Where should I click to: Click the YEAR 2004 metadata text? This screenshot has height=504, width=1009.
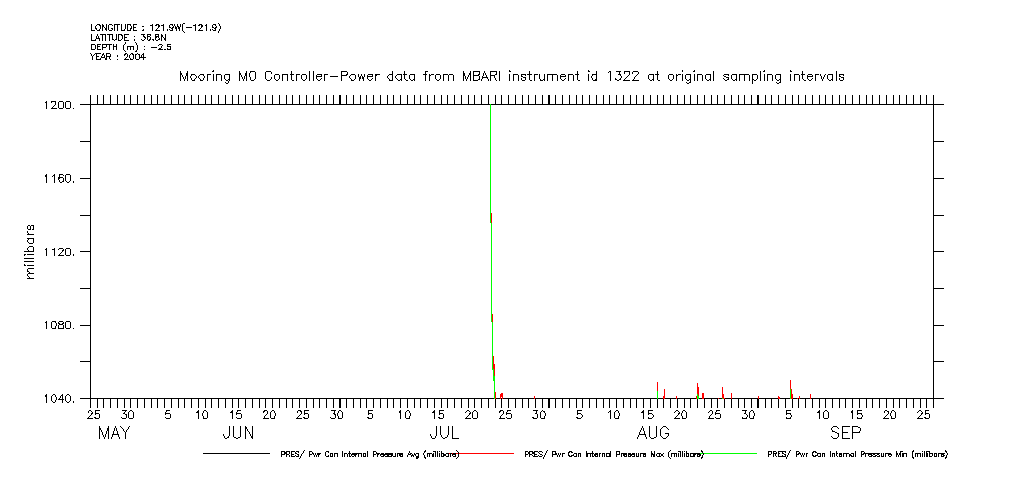click(x=118, y=57)
